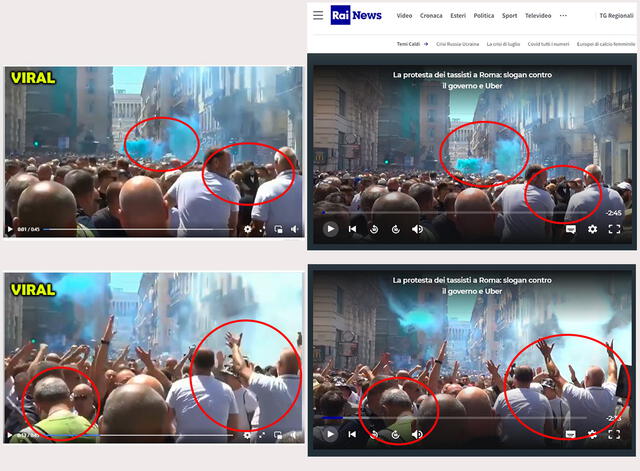Expand the three-dots more menu
The width and height of the screenshot is (640, 471).
[563, 16]
